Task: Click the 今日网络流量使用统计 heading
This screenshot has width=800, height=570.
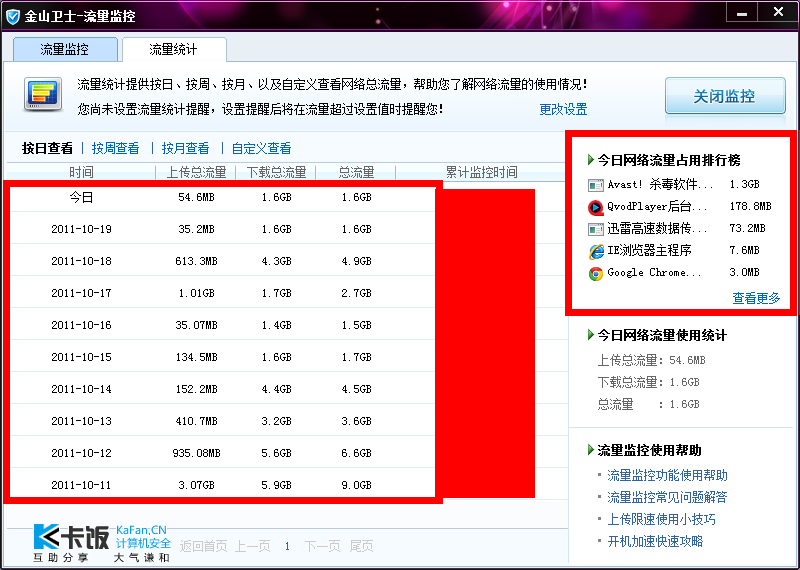Action: pos(662,335)
